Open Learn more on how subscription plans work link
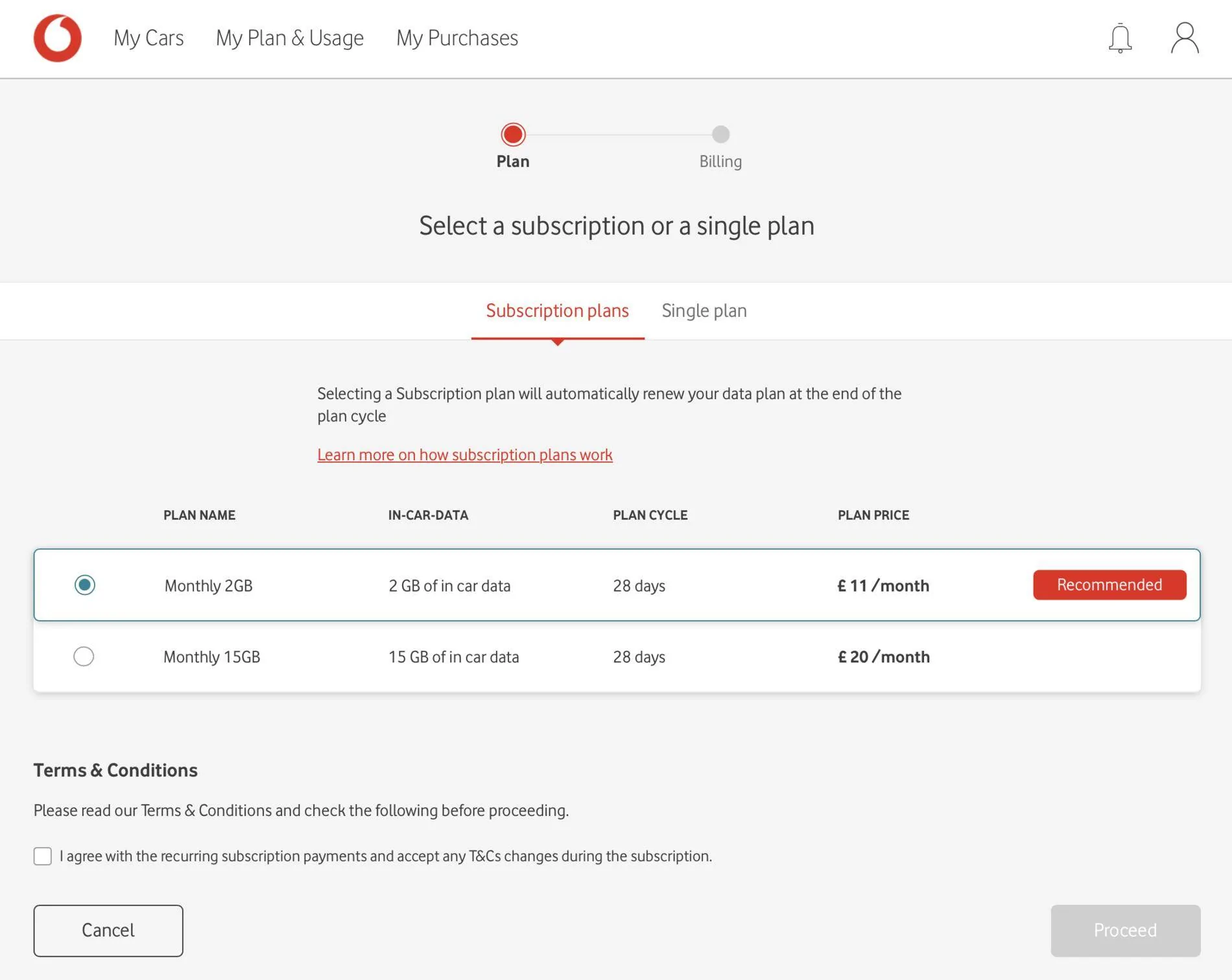 [465, 455]
